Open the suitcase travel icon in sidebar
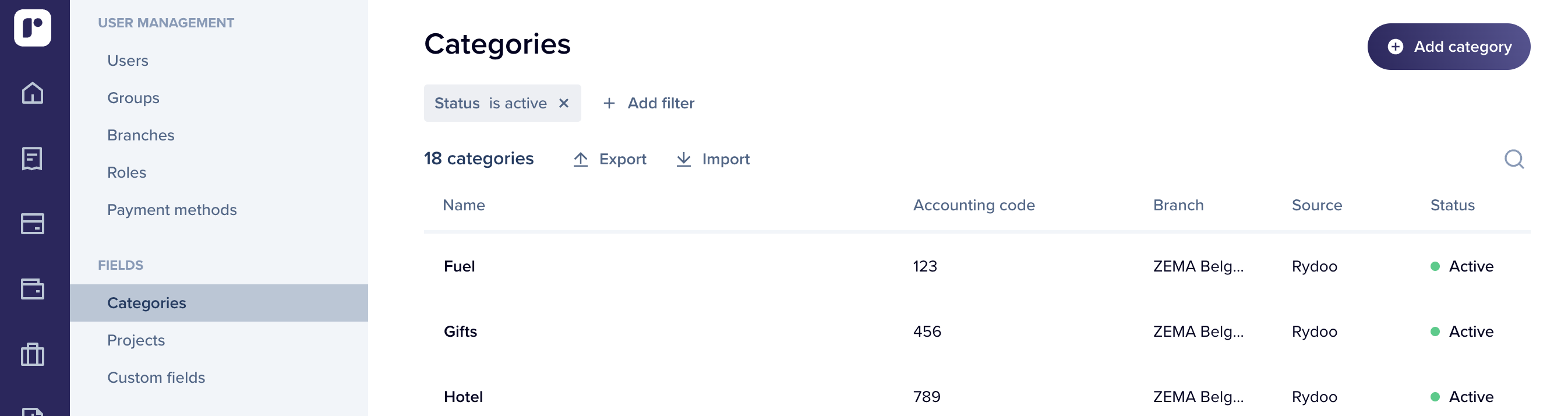Screen dimensions: 1568x416 [x=32, y=354]
